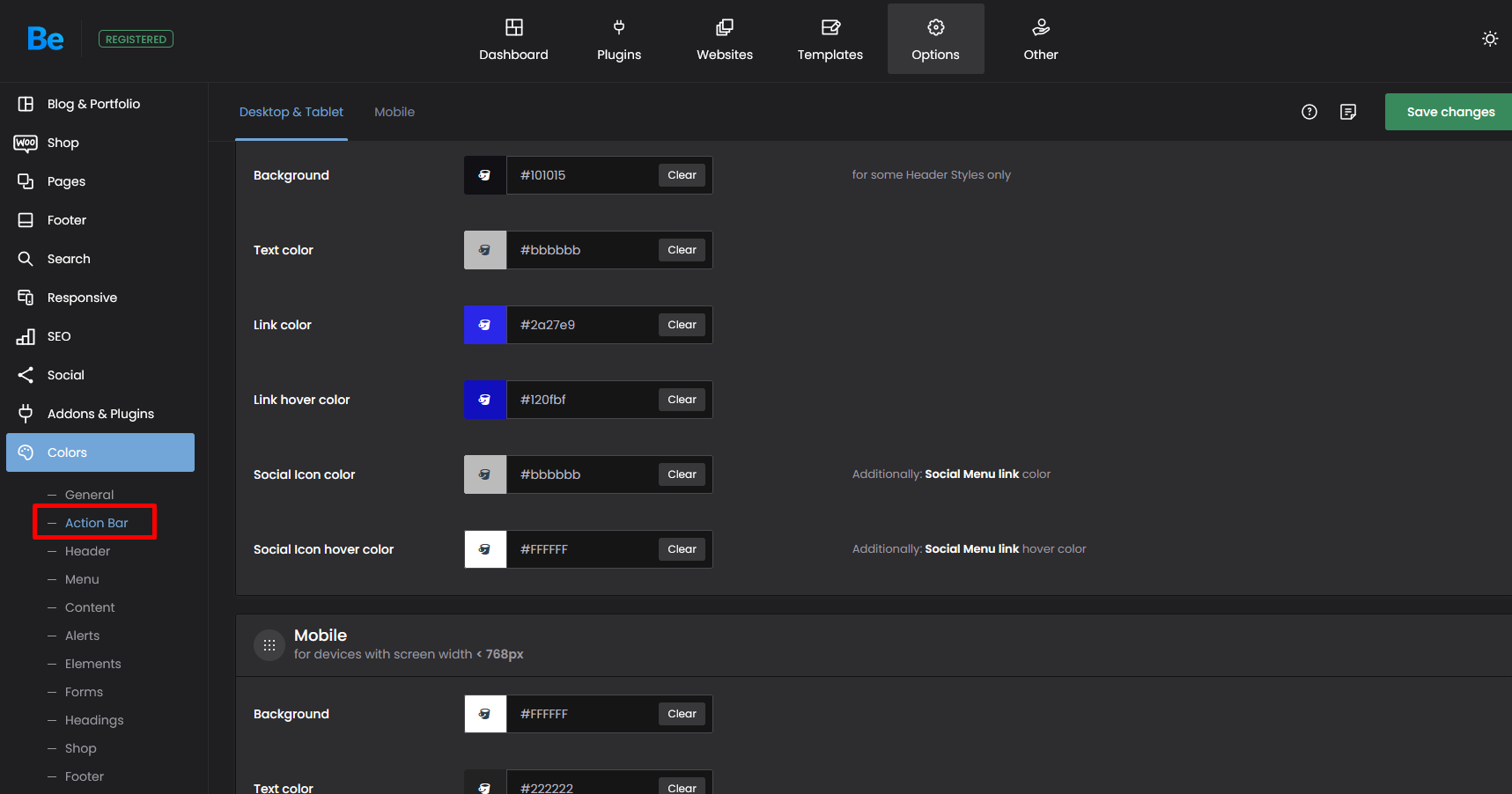The height and width of the screenshot is (794, 1512).
Task: Select Headings under Colors
Action: pyautogui.click(x=94, y=720)
